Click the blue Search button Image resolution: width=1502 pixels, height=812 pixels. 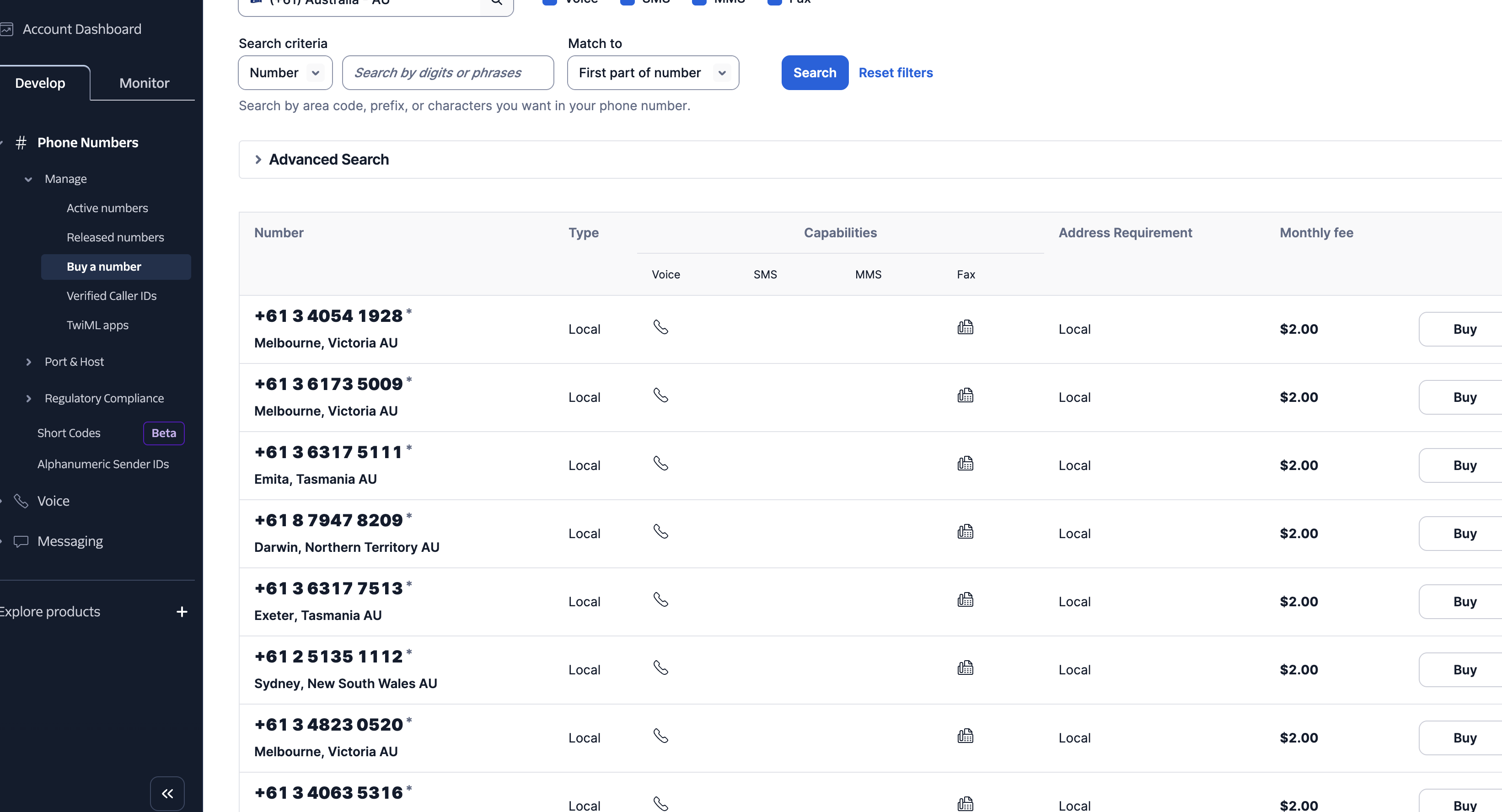click(815, 73)
